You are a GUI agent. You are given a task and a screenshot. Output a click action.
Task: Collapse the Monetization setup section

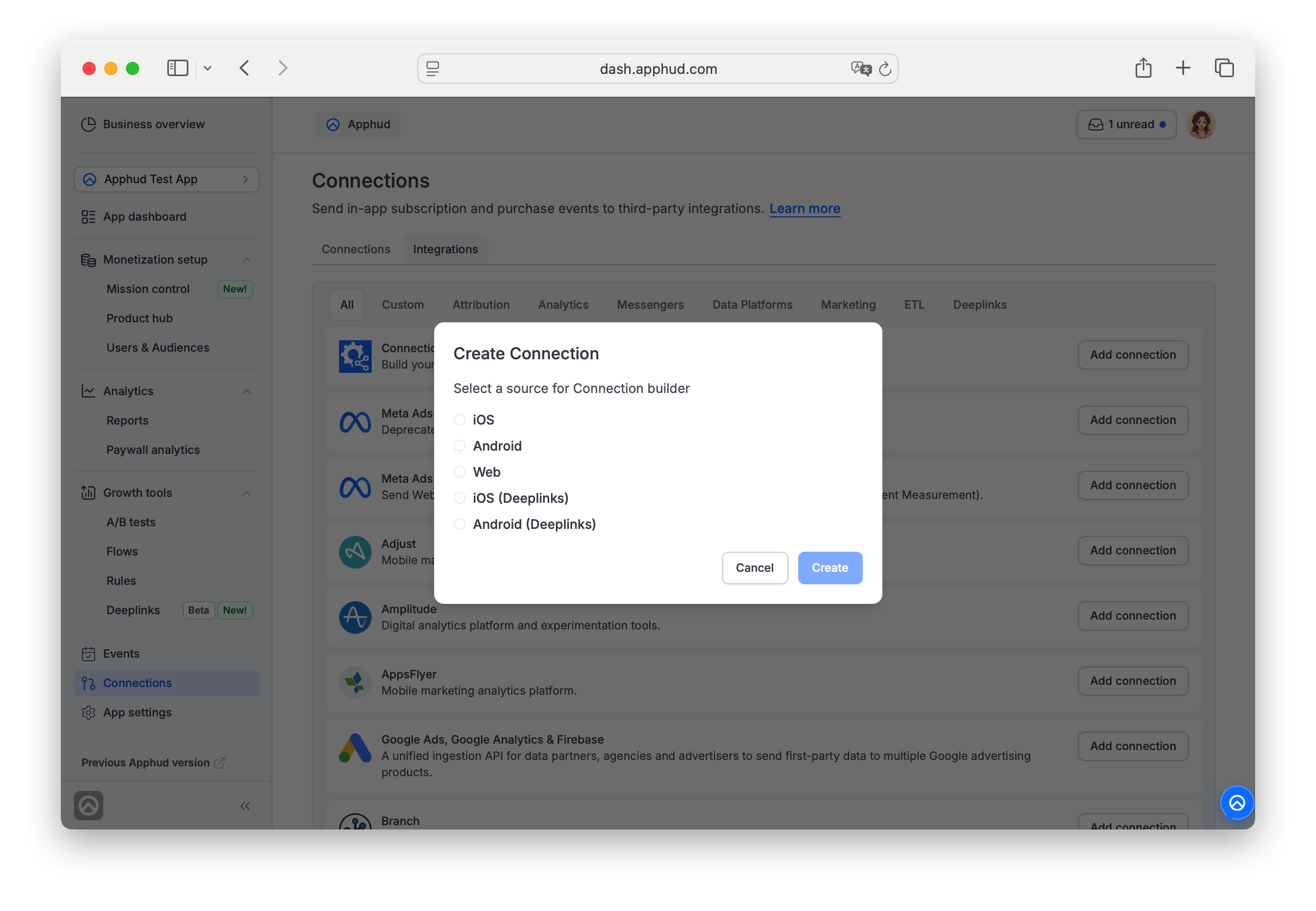[247, 260]
